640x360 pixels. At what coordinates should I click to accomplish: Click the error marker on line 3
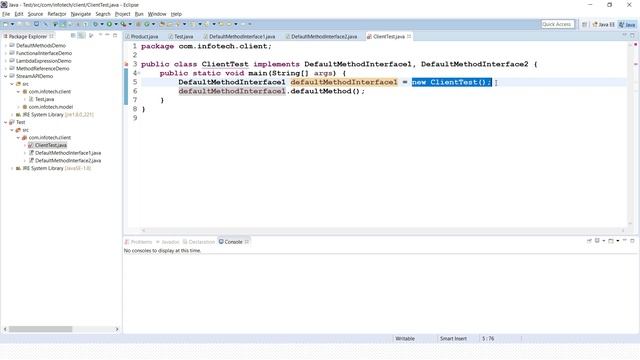(x=126, y=64)
